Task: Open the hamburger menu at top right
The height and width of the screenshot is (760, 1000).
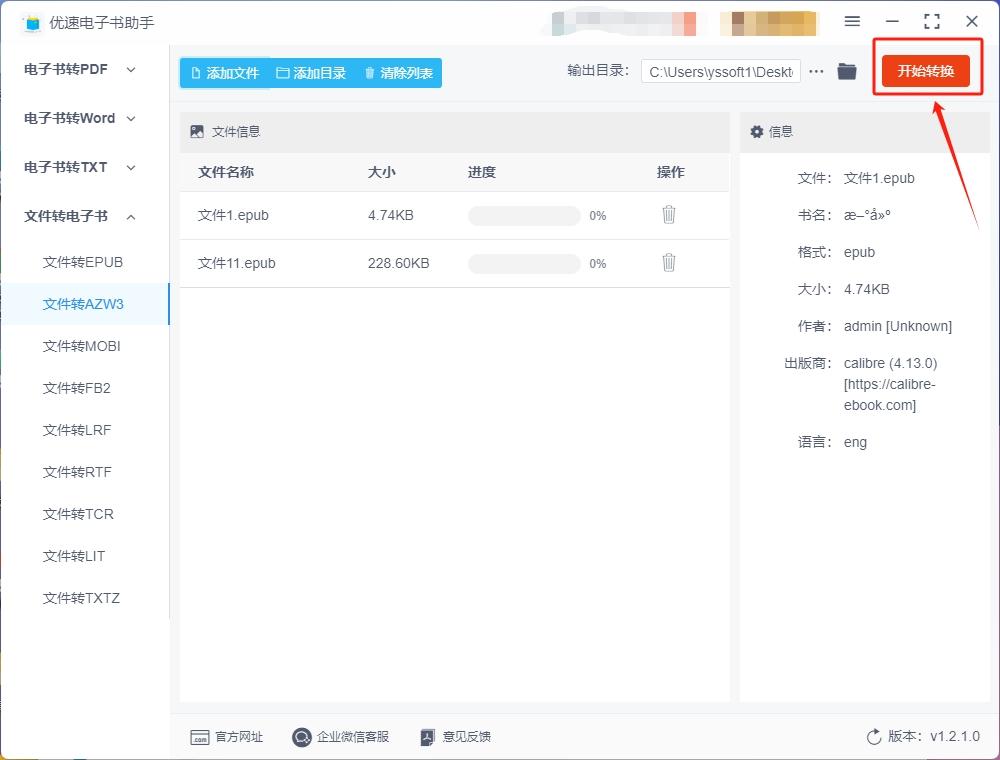Action: coord(853,21)
